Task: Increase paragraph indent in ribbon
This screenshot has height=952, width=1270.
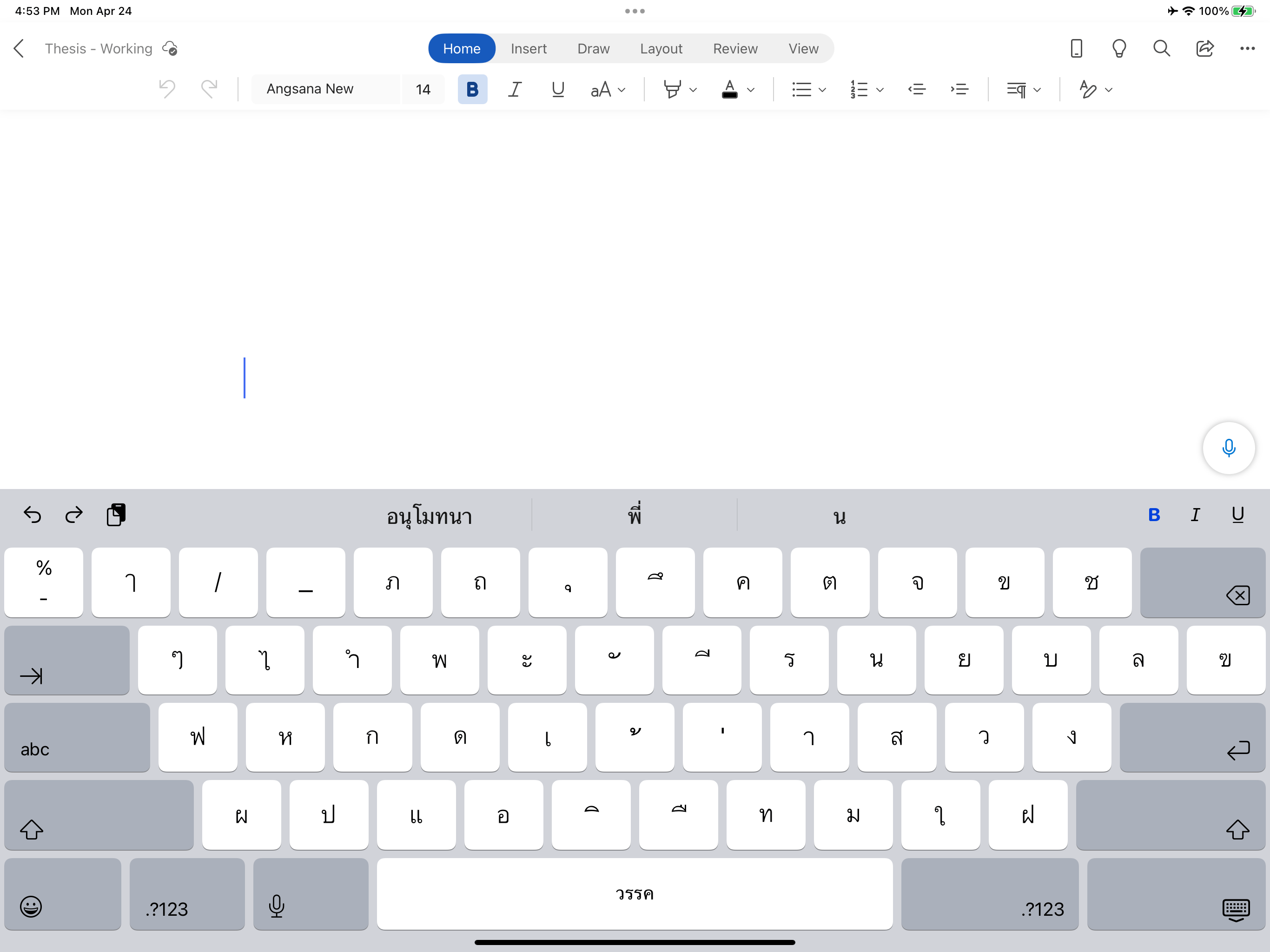Action: [x=959, y=90]
